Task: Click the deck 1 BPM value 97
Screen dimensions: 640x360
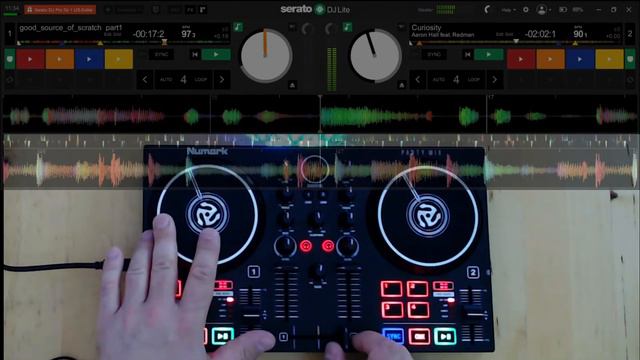Action: pyautogui.click(x=188, y=34)
